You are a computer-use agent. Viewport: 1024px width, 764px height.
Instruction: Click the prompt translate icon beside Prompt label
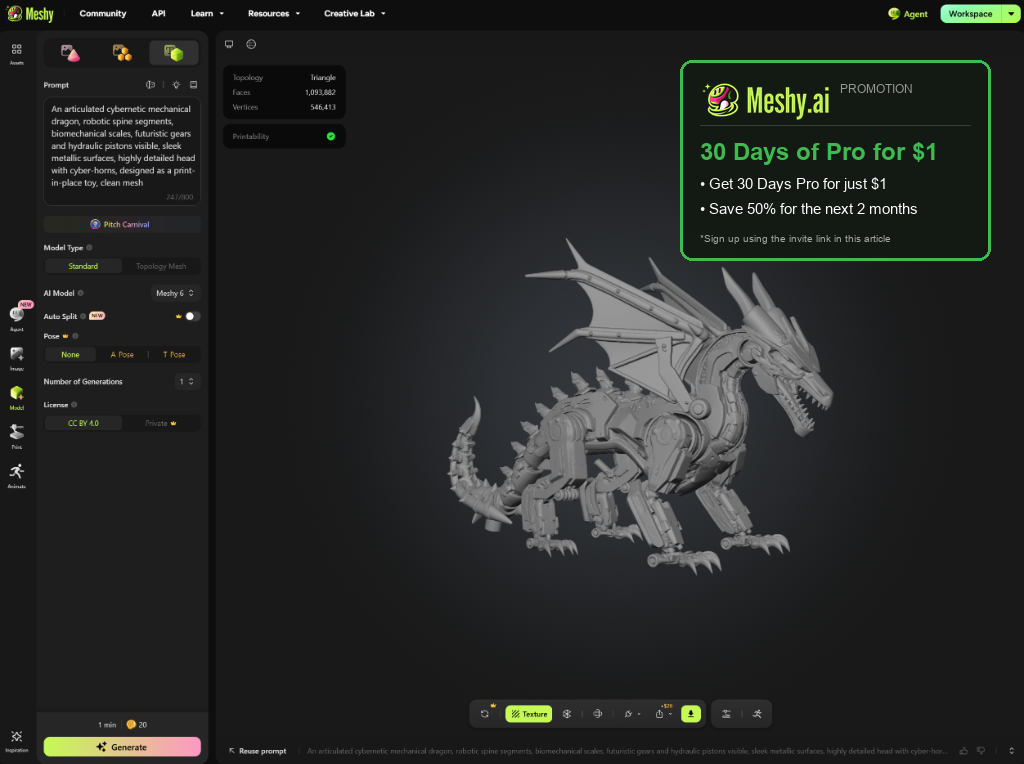point(151,85)
